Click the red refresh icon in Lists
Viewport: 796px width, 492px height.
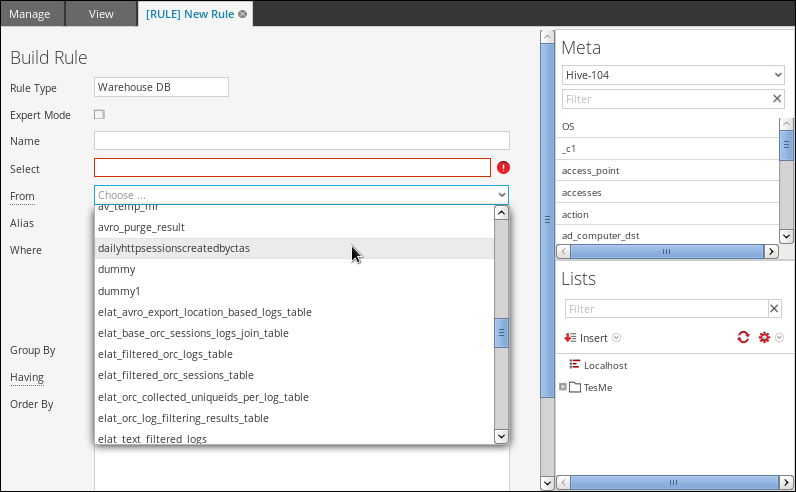tap(743, 338)
